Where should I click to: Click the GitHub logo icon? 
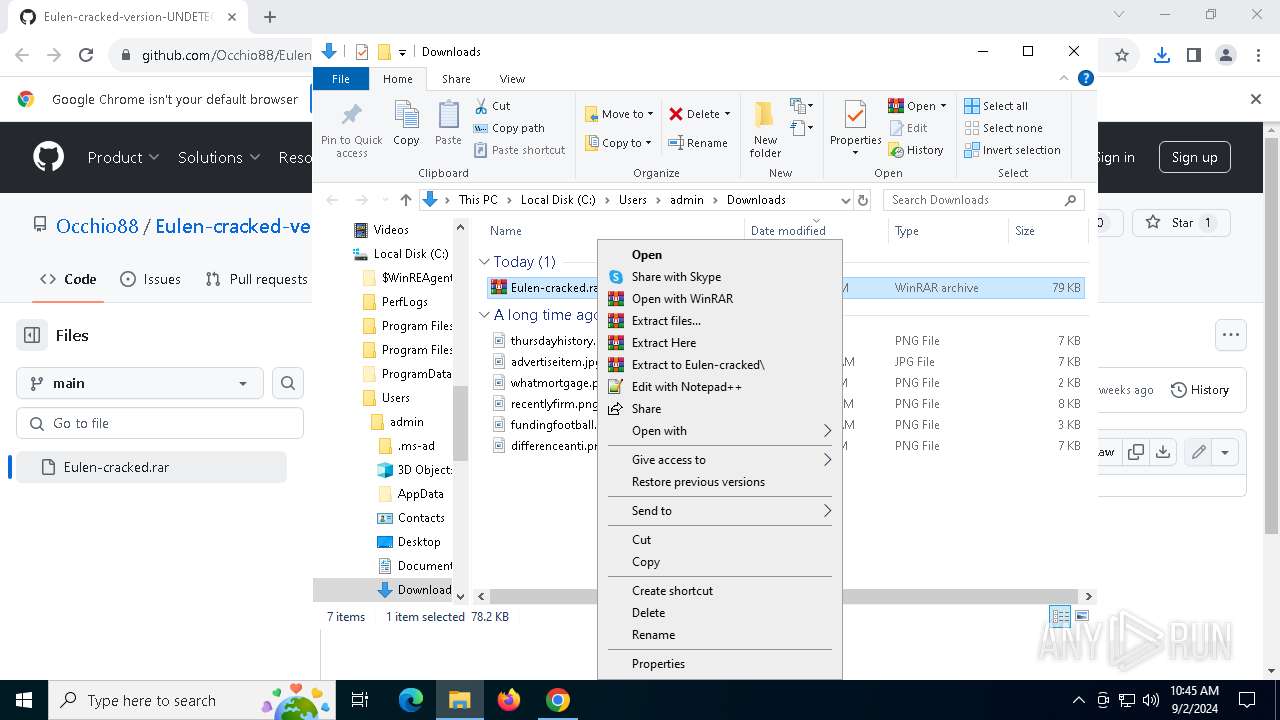tap(48, 157)
